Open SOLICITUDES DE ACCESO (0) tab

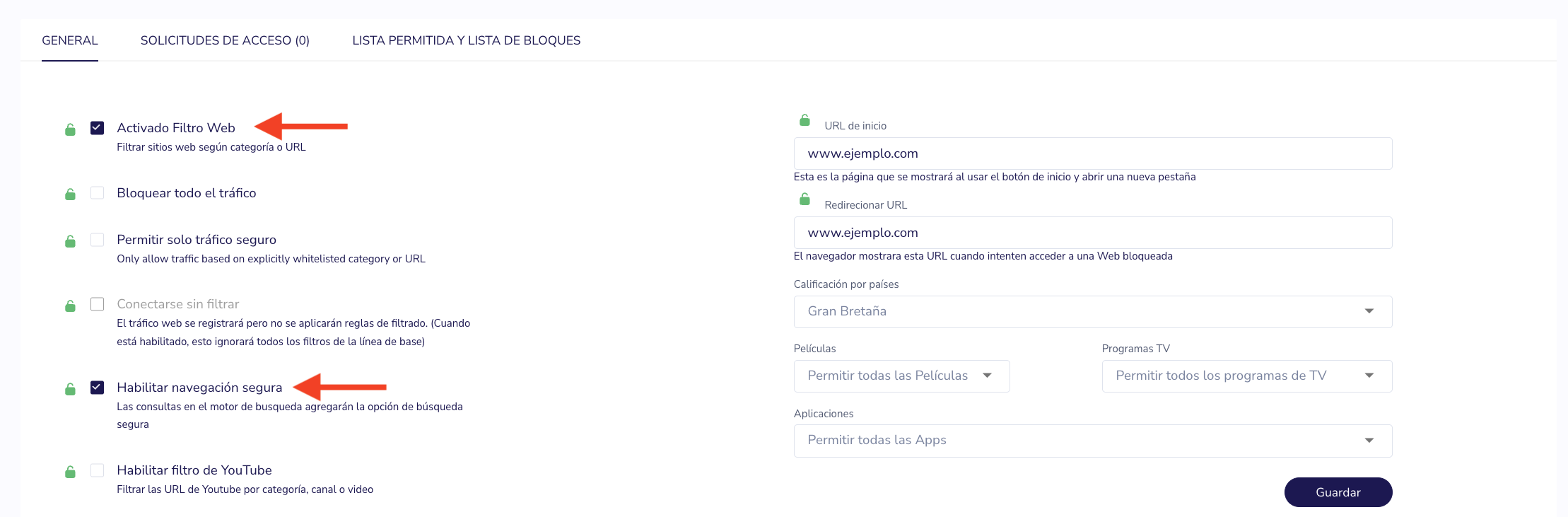click(x=225, y=40)
